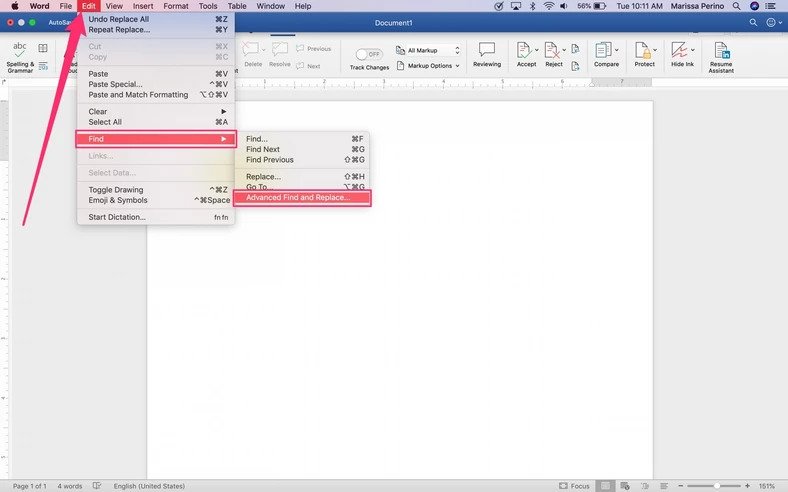Open the Notification Center list icon

770,6
